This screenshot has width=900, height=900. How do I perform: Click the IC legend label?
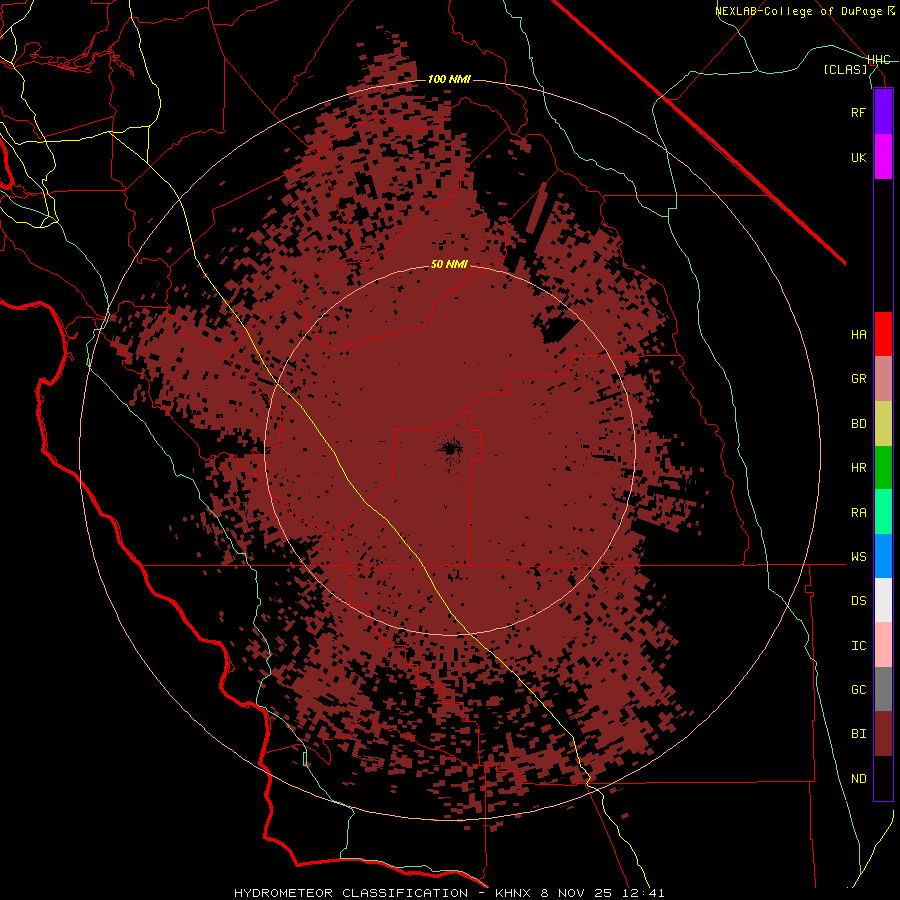pos(858,645)
